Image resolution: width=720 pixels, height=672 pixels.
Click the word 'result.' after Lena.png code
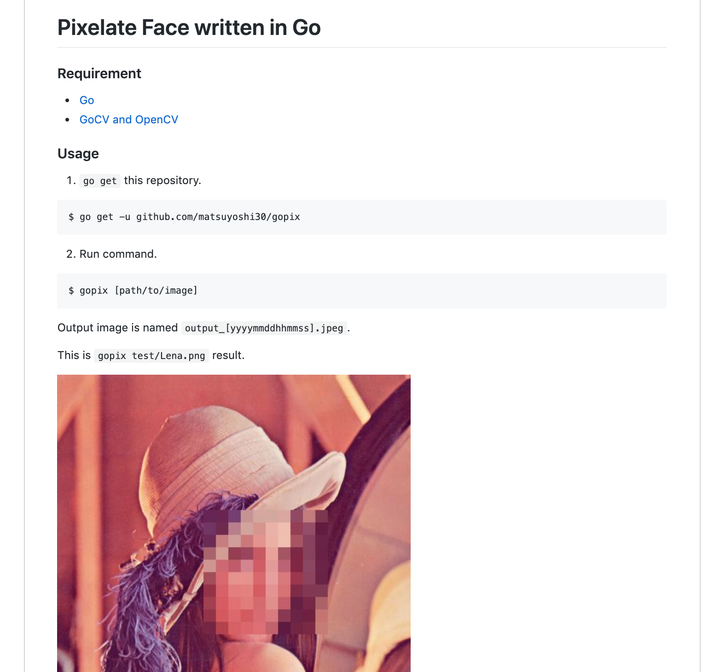coord(228,356)
